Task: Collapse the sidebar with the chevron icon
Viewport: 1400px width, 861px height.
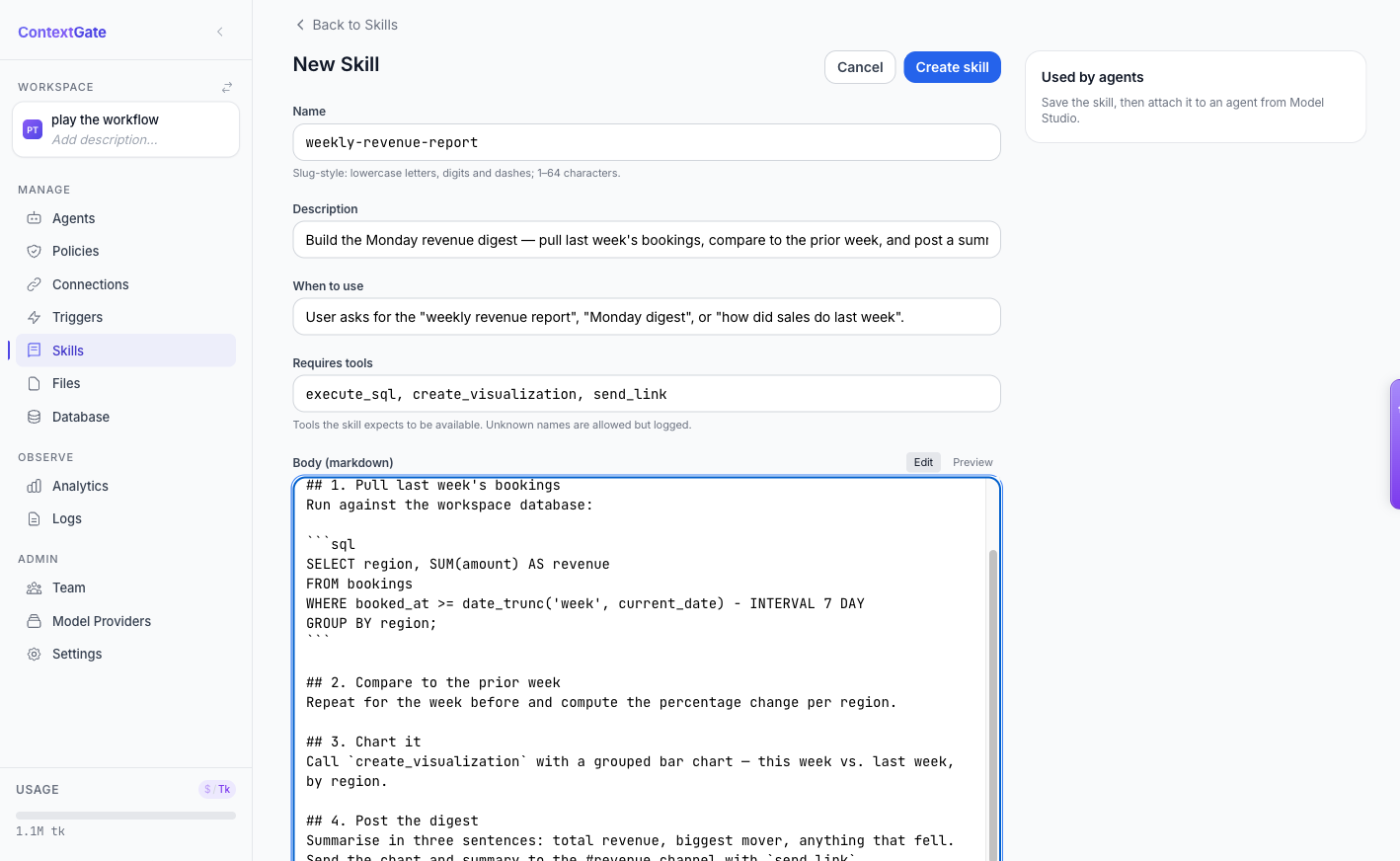Action: point(219,32)
